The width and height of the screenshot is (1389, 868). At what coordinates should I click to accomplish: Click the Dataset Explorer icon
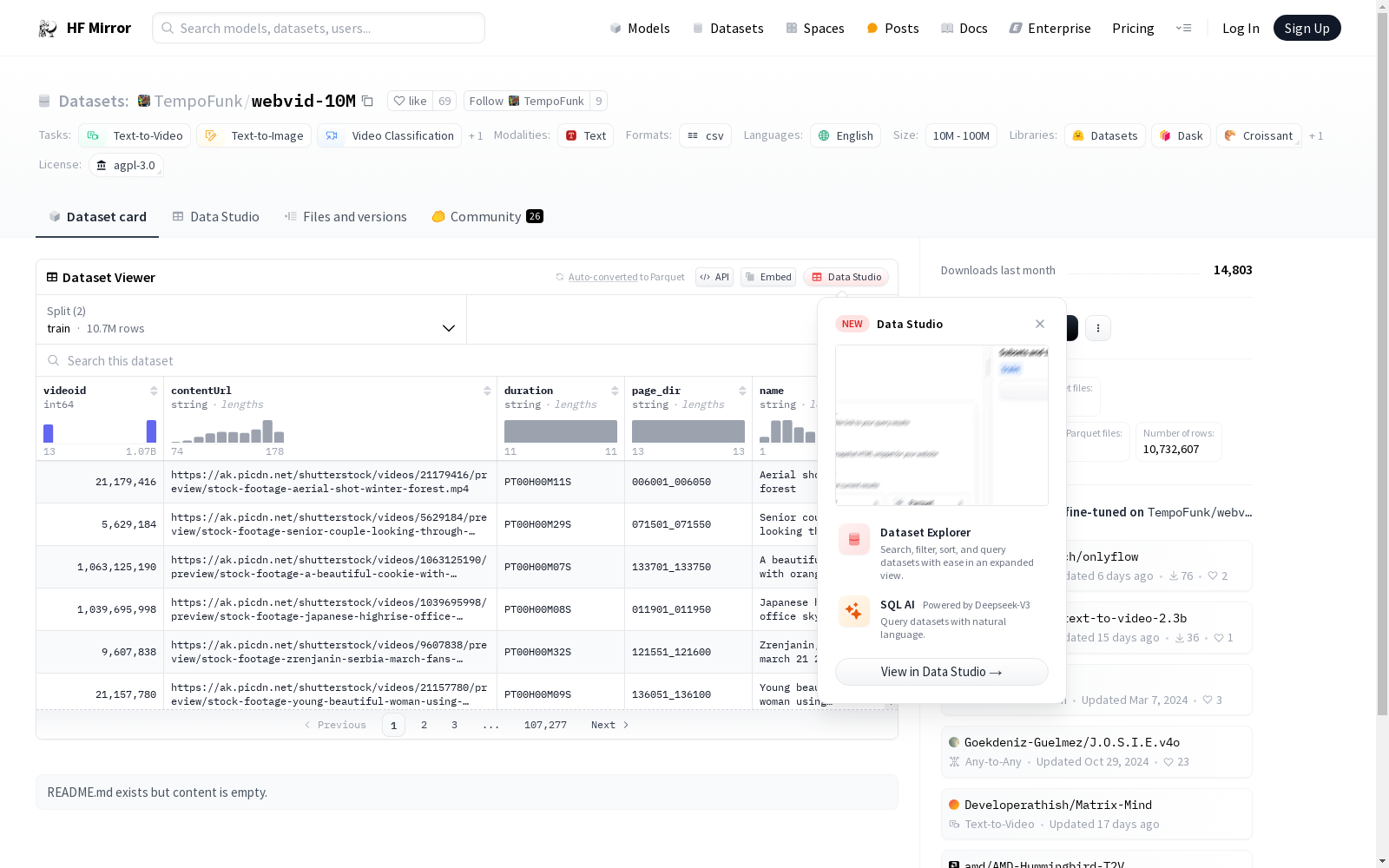tap(854, 540)
